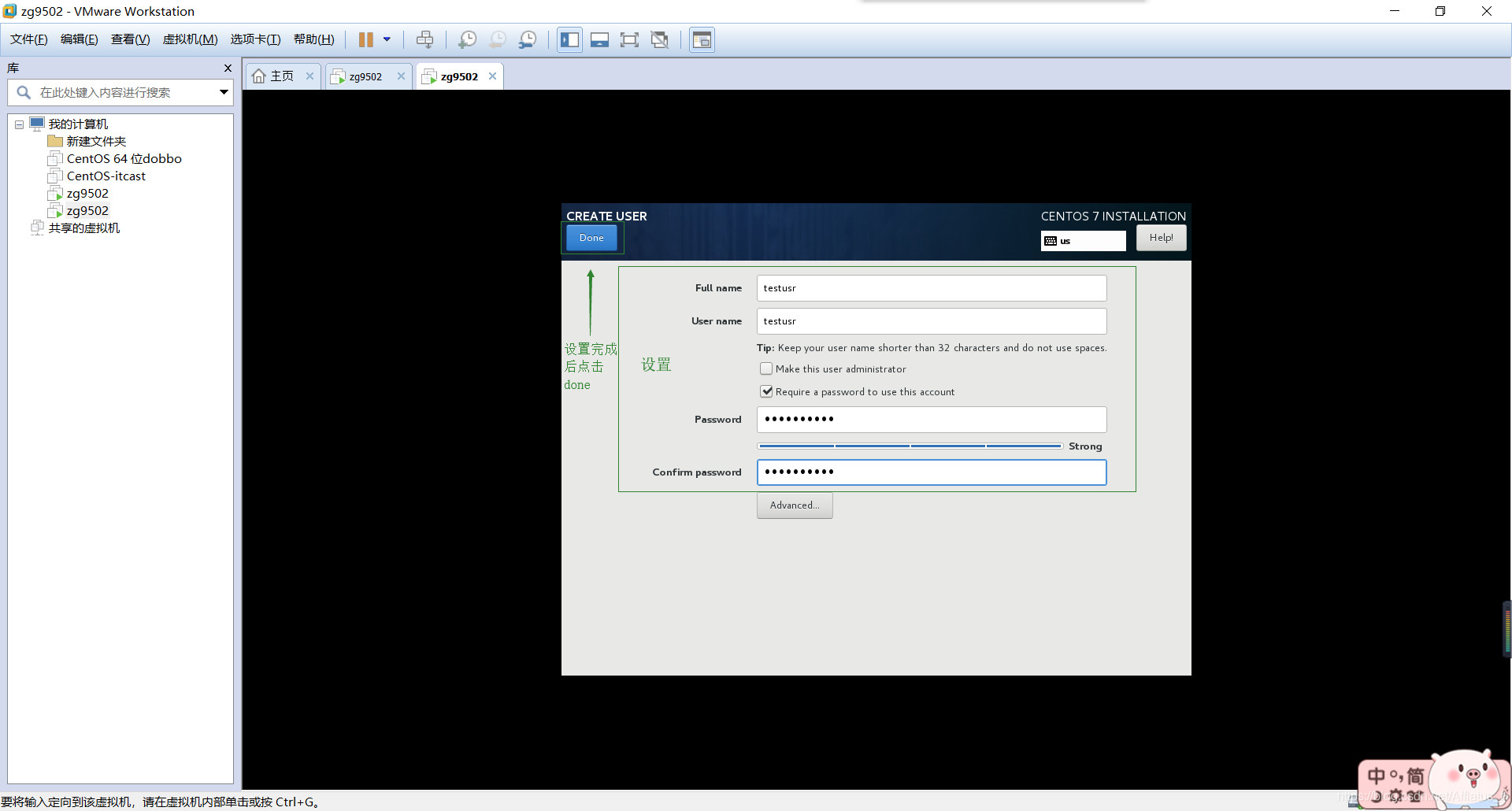Viewport: 1512px width, 811px height.
Task: Click the password strength bar
Action: pyautogui.click(x=910, y=446)
